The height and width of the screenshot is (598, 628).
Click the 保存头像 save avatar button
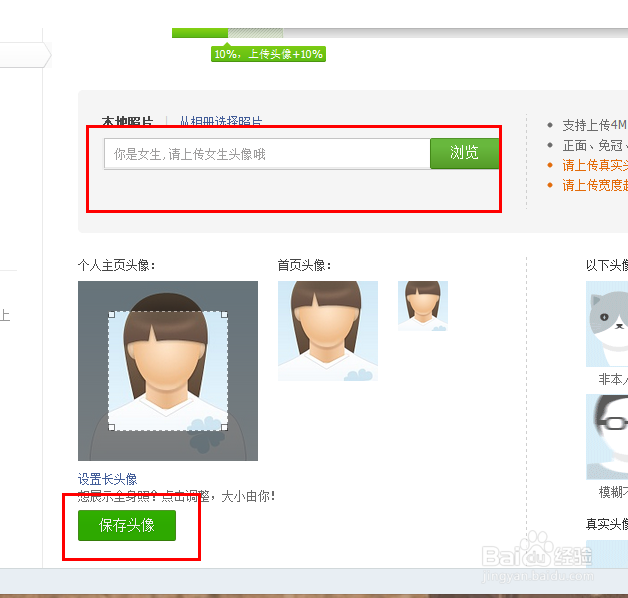tap(127, 525)
